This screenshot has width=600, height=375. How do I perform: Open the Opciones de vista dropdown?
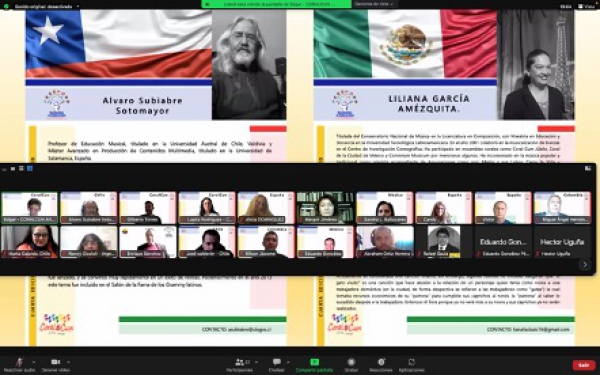pyautogui.click(x=374, y=4)
